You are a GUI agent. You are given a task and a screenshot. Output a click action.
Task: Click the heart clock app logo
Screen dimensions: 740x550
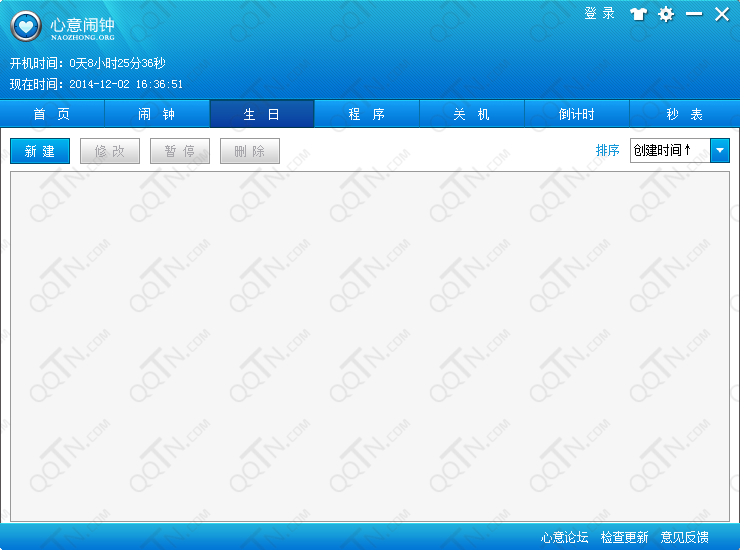coord(26,28)
